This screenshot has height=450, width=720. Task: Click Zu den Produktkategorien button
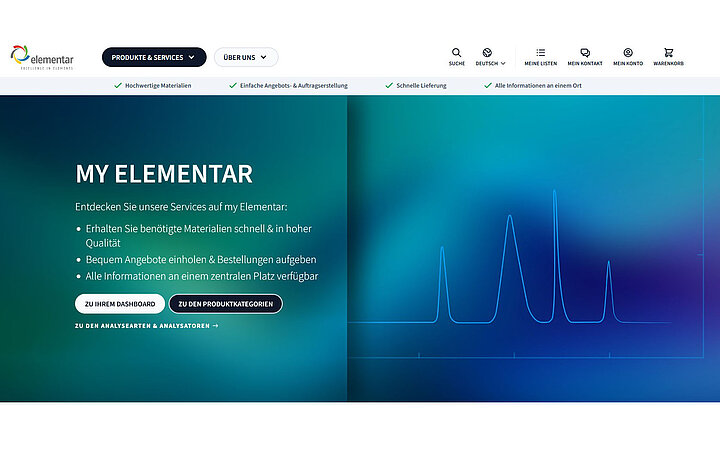(225, 304)
